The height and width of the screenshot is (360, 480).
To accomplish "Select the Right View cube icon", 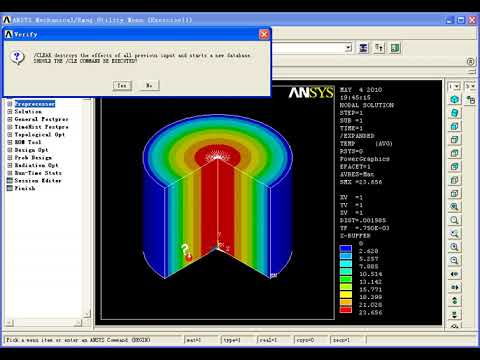I will (x=454, y=140).
